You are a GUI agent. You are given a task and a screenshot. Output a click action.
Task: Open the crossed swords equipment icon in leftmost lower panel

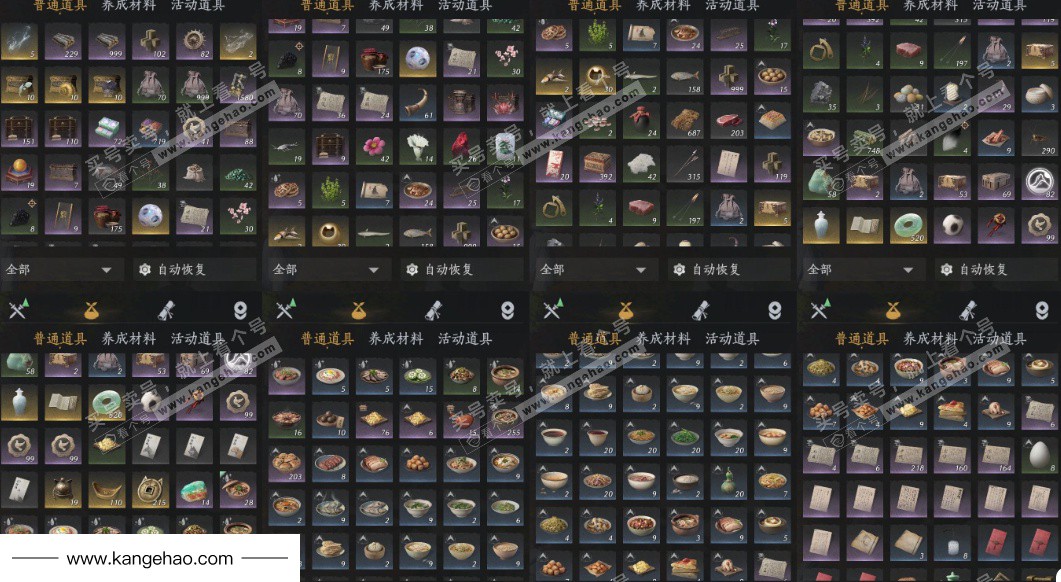[x=18, y=311]
